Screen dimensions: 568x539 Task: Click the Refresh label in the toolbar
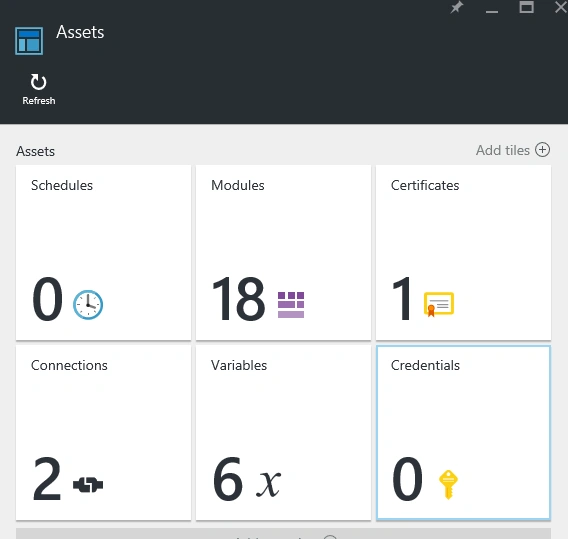39,101
